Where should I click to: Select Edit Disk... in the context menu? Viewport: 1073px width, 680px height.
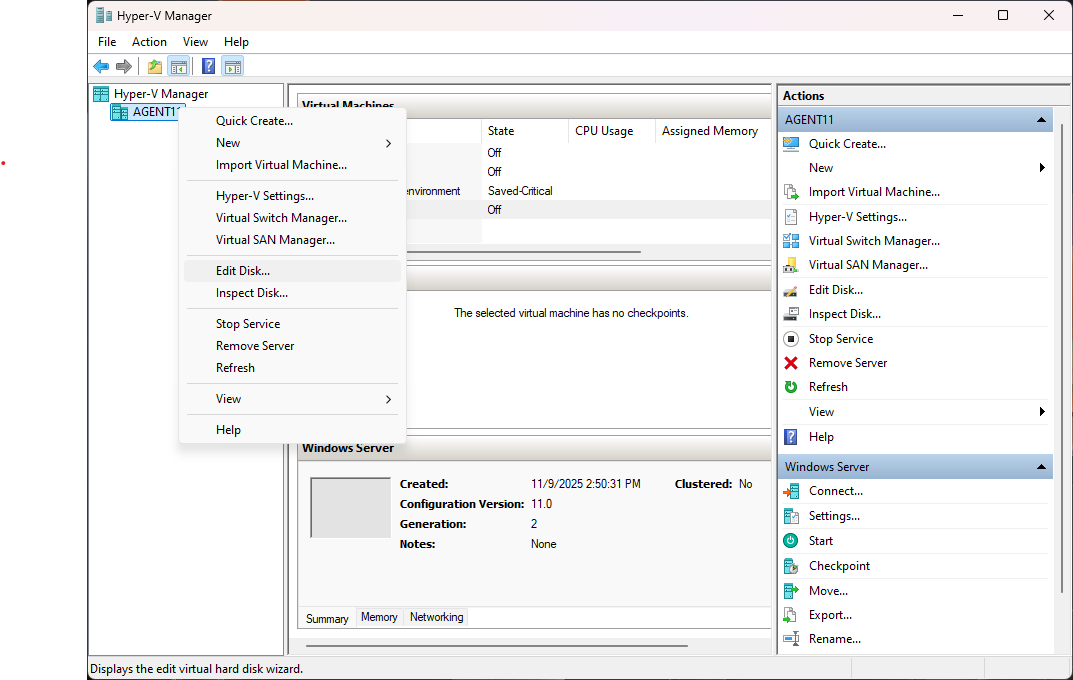[243, 271]
